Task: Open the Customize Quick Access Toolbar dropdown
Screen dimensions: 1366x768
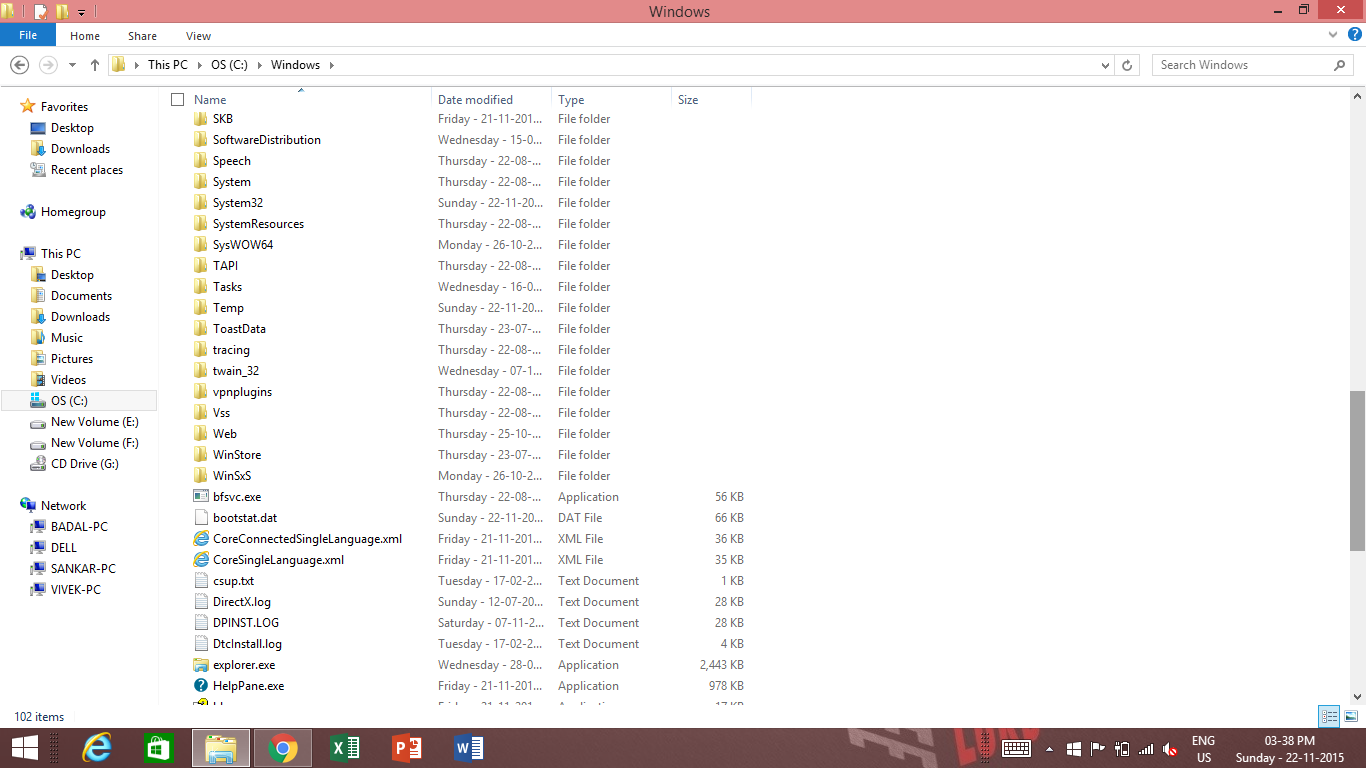Action: coord(81,13)
